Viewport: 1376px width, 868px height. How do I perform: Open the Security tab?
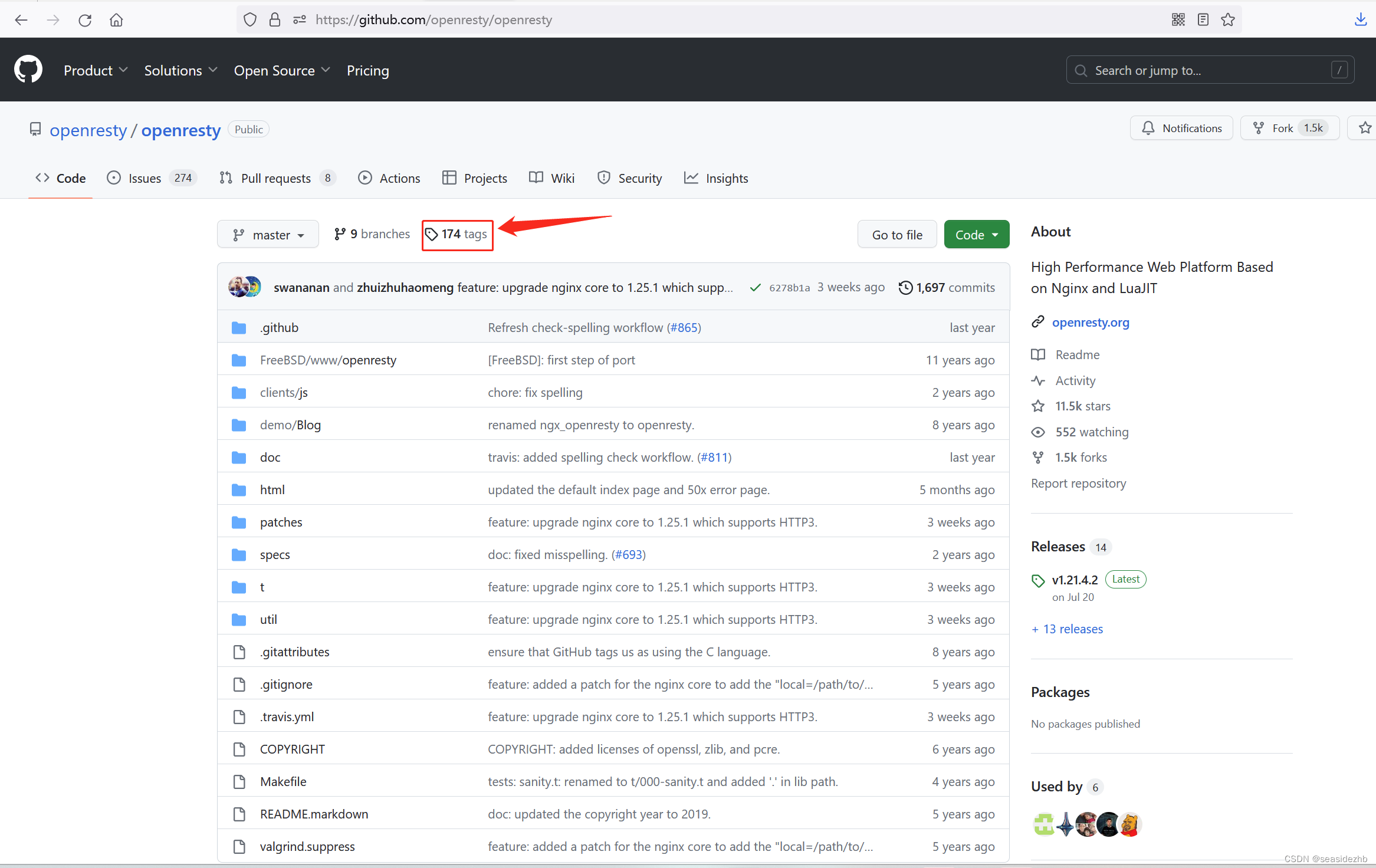pyautogui.click(x=630, y=178)
